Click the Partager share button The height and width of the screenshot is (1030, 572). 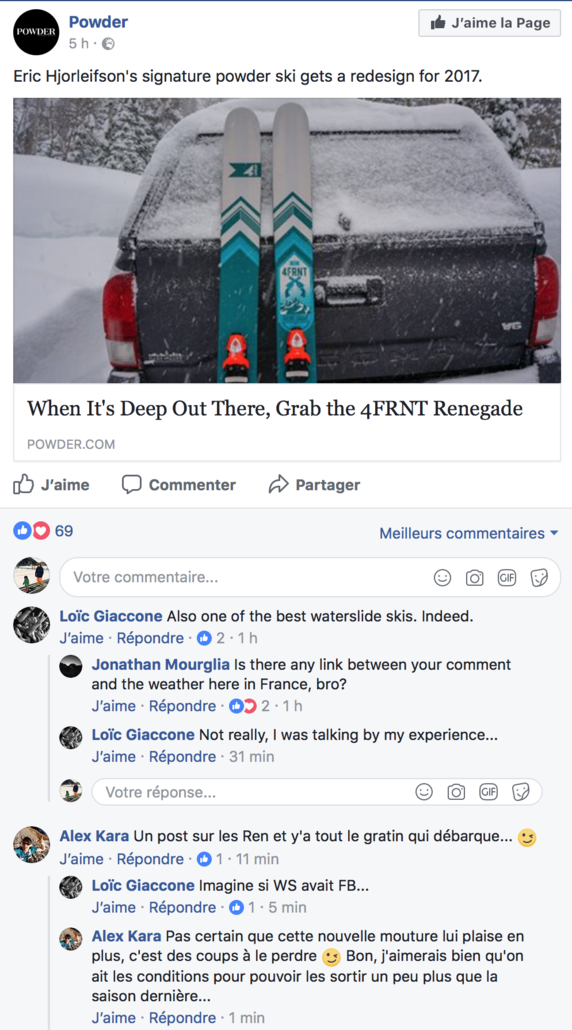pyautogui.click(x=315, y=485)
